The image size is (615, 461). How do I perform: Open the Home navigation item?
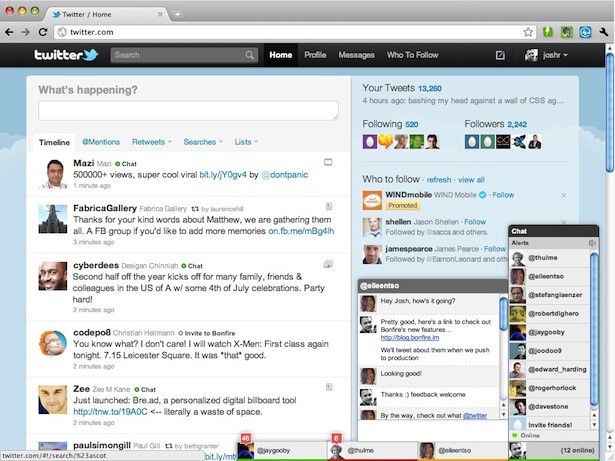(x=280, y=55)
